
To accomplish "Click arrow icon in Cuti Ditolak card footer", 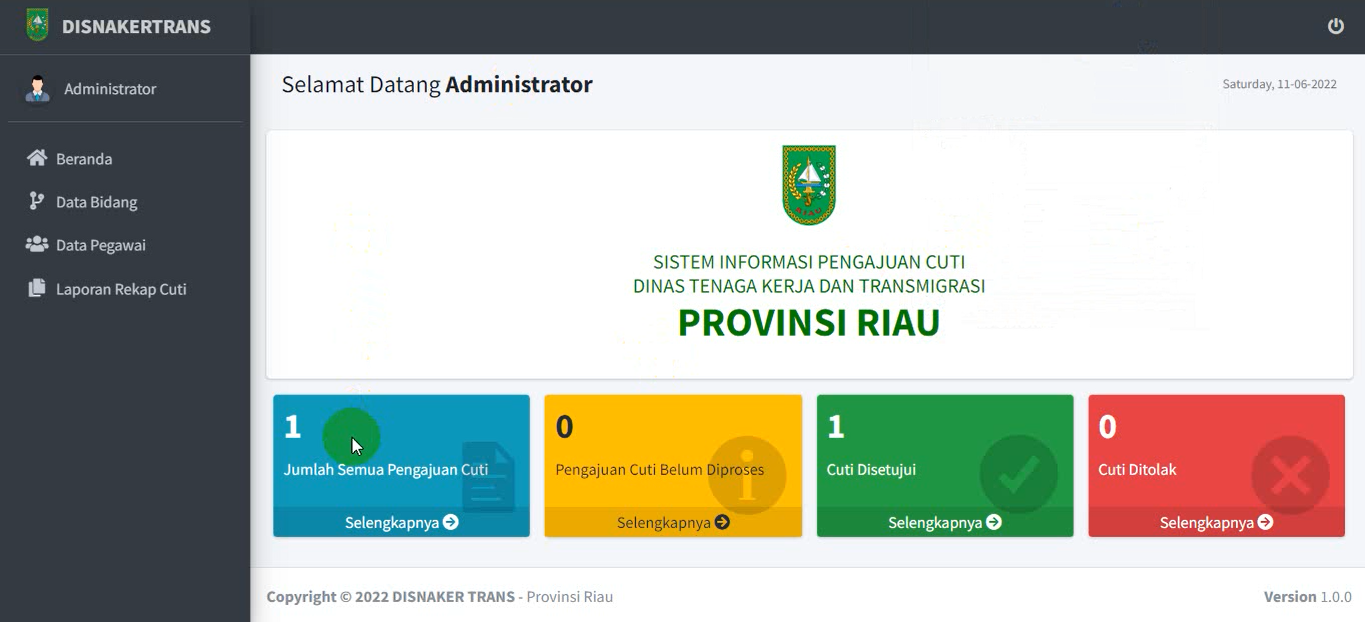I will pos(1265,522).
